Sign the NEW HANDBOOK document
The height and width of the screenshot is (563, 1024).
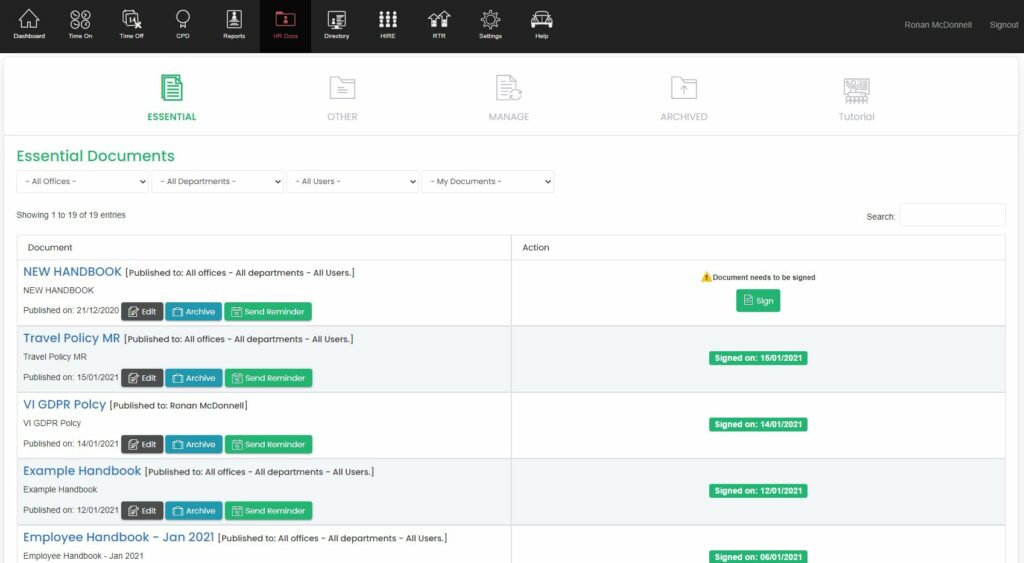pos(758,300)
